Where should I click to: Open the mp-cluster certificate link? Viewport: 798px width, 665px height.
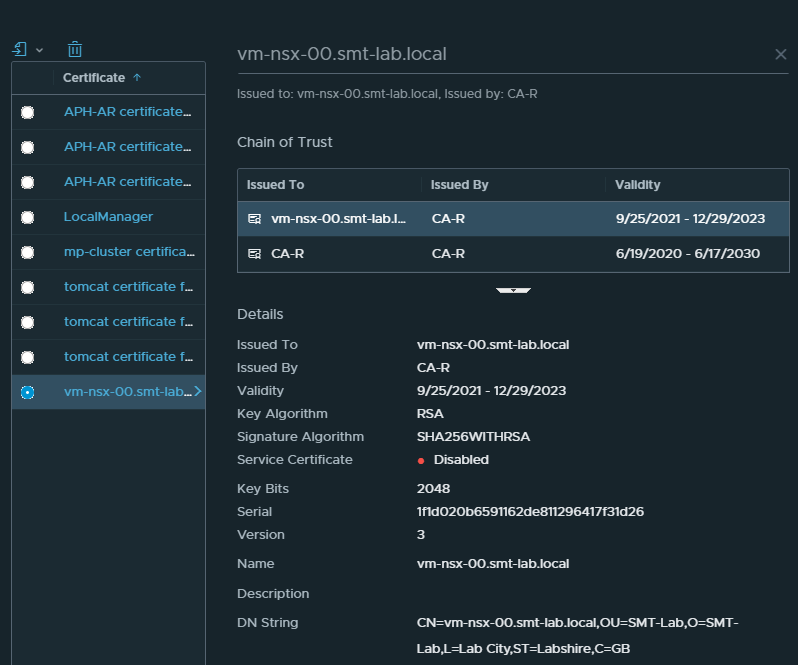tap(127, 252)
